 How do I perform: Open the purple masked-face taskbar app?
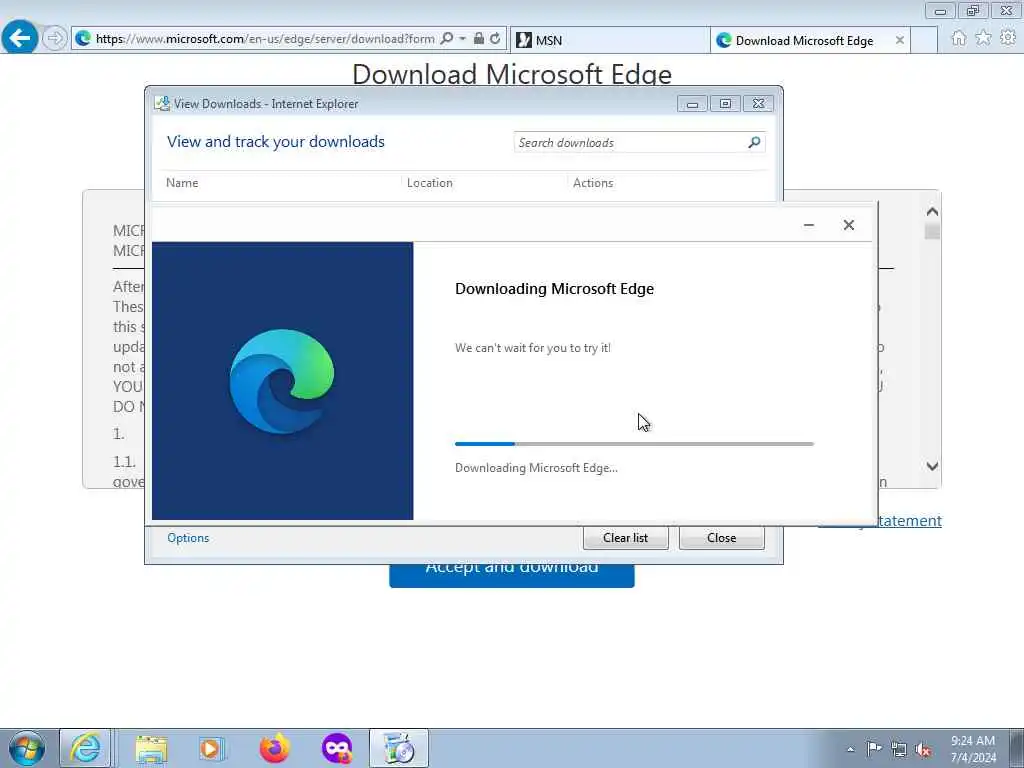click(337, 748)
